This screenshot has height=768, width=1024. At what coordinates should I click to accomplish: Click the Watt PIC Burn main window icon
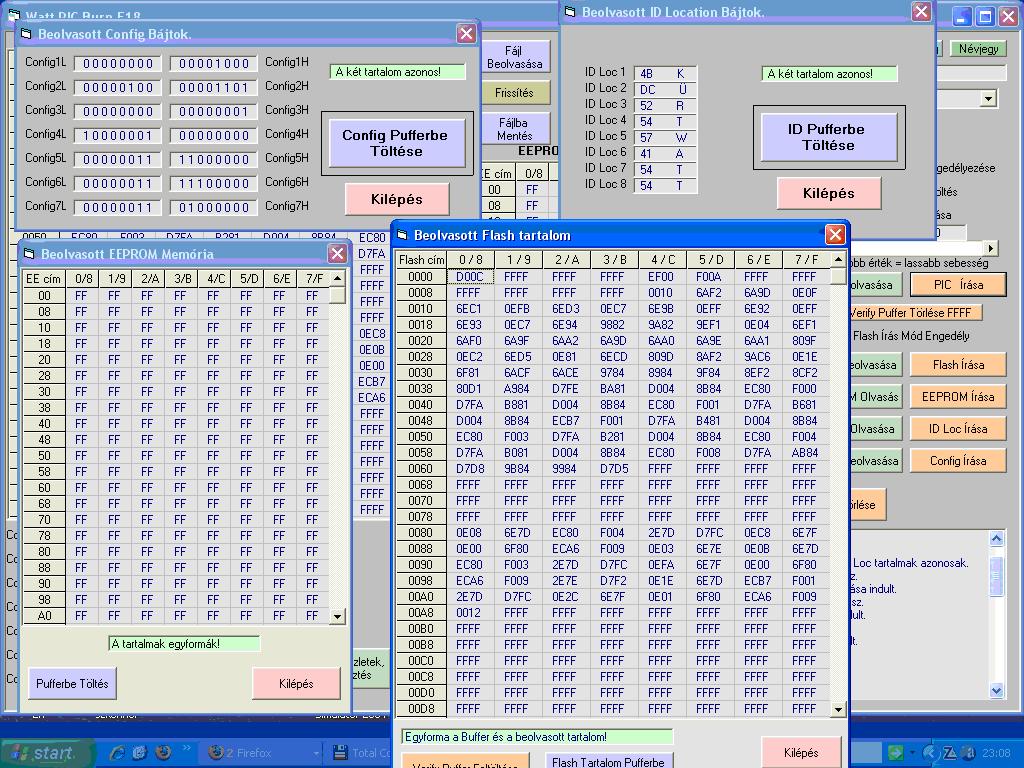pyautogui.click(x=13, y=14)
